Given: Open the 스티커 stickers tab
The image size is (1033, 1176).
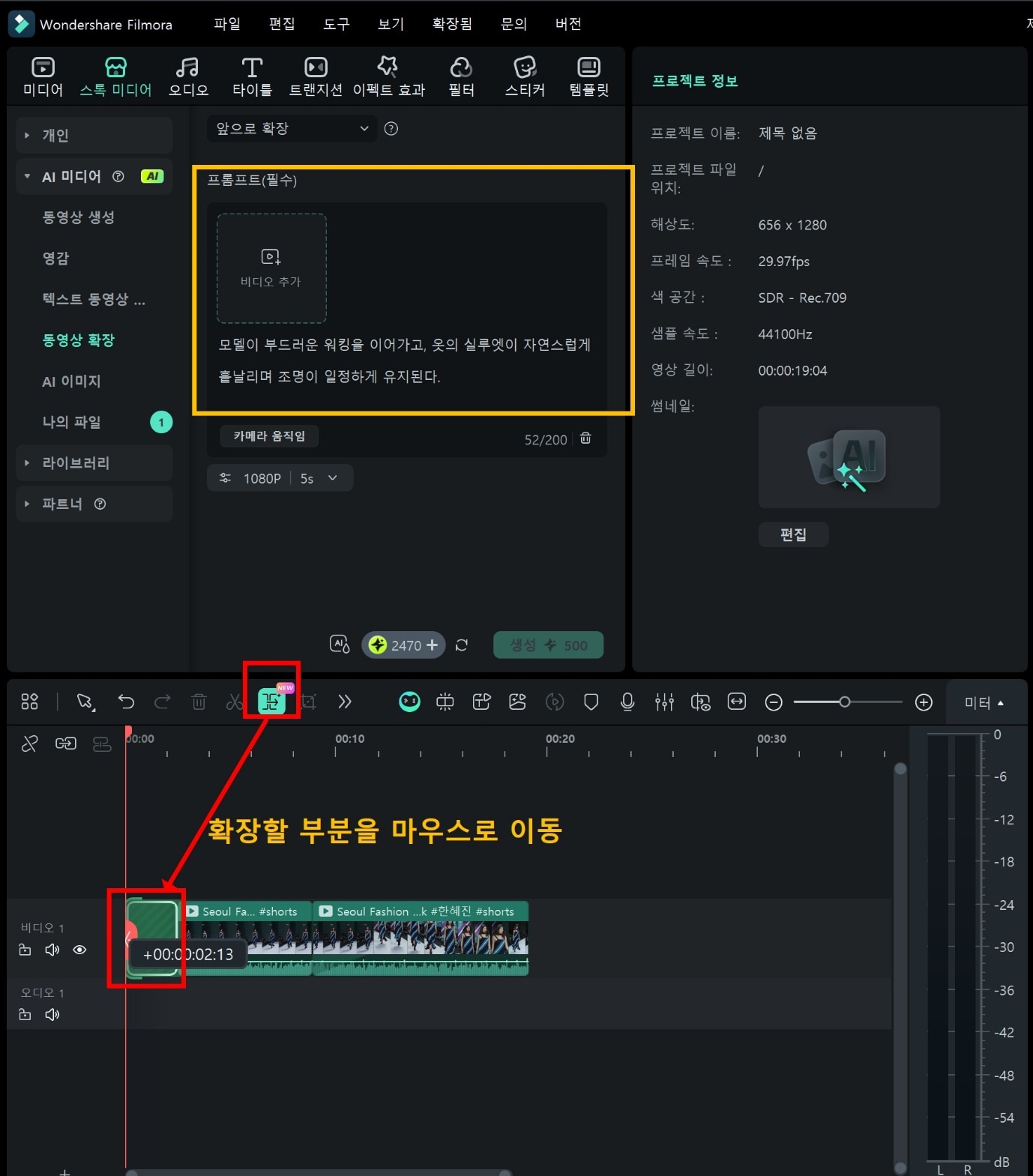Looking at the screenshot, I should [x=525, y=77].
